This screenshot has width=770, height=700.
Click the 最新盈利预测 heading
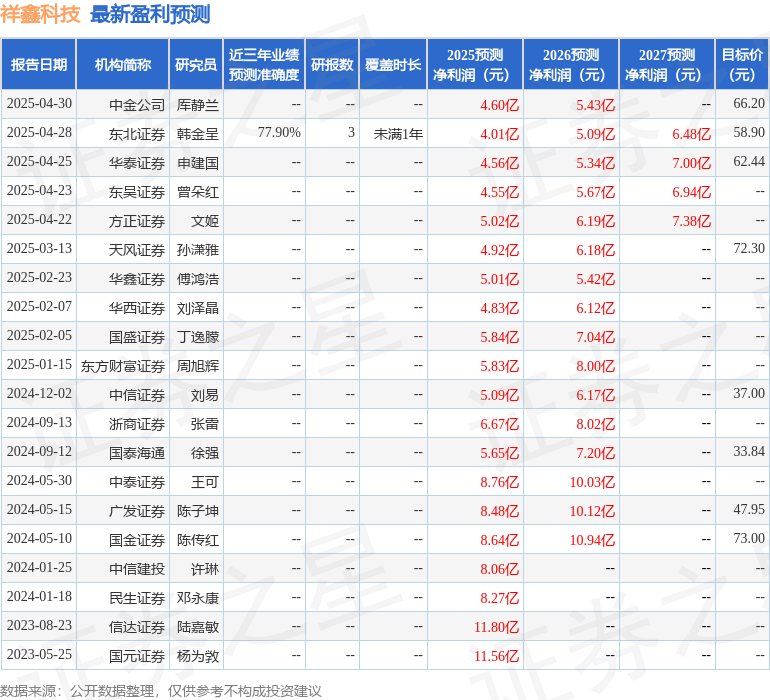pos(150,14)
